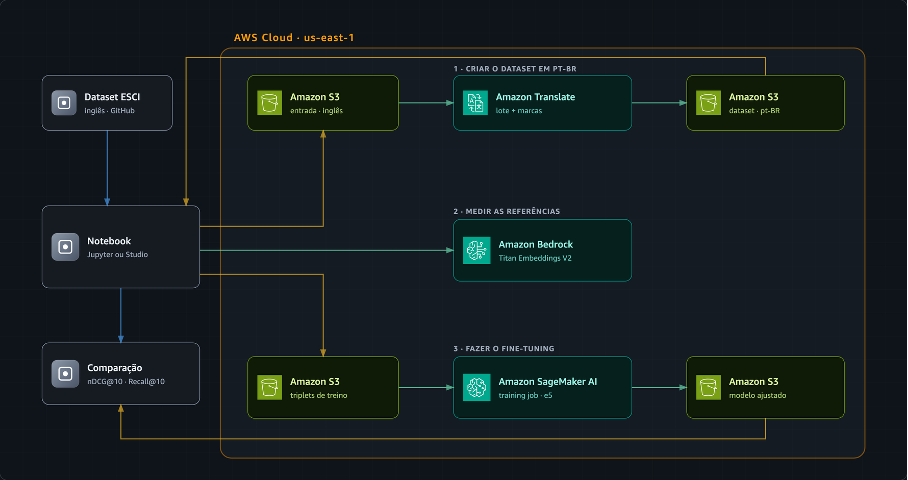Image resolution: width=908 pixels, height=480 pixels.
Task: Select the 'entrada · inglês' subtitle
Action: (316, 111)
